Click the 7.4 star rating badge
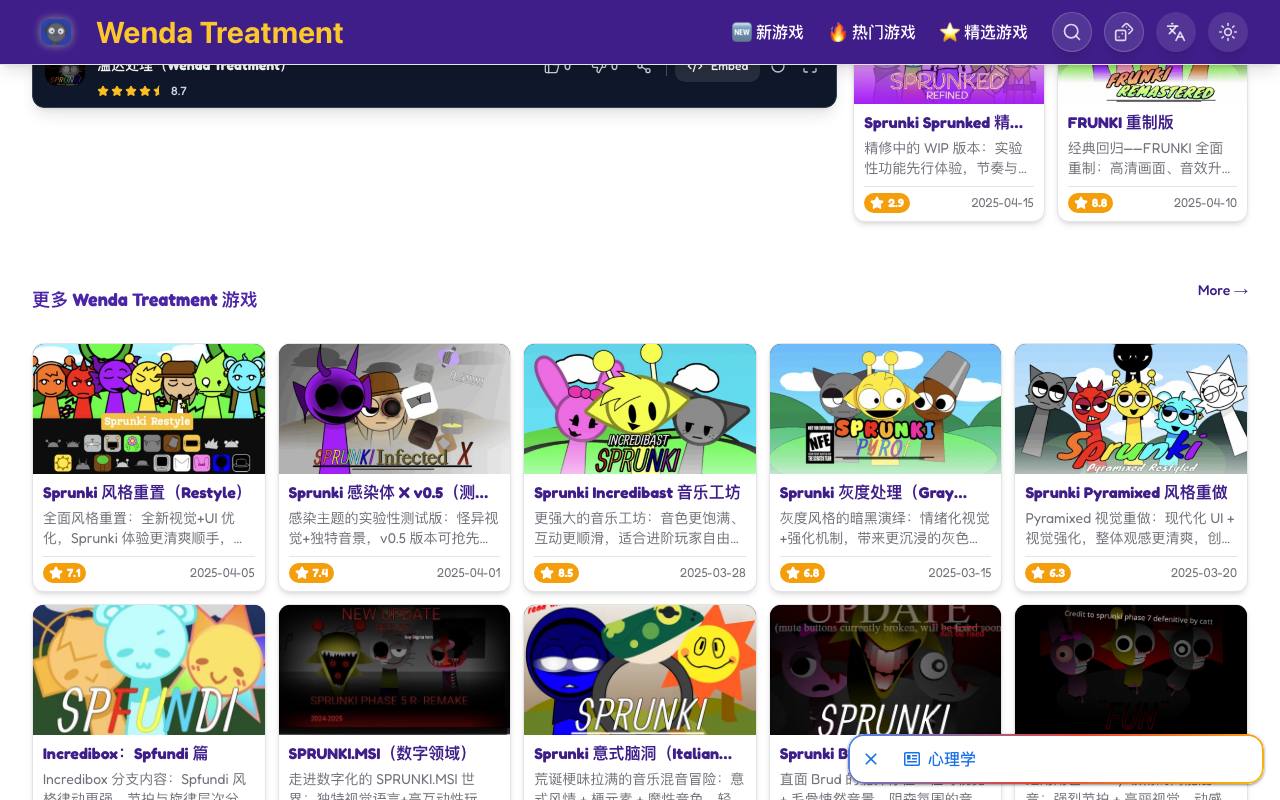1280x800 pixels. (310, 573)
